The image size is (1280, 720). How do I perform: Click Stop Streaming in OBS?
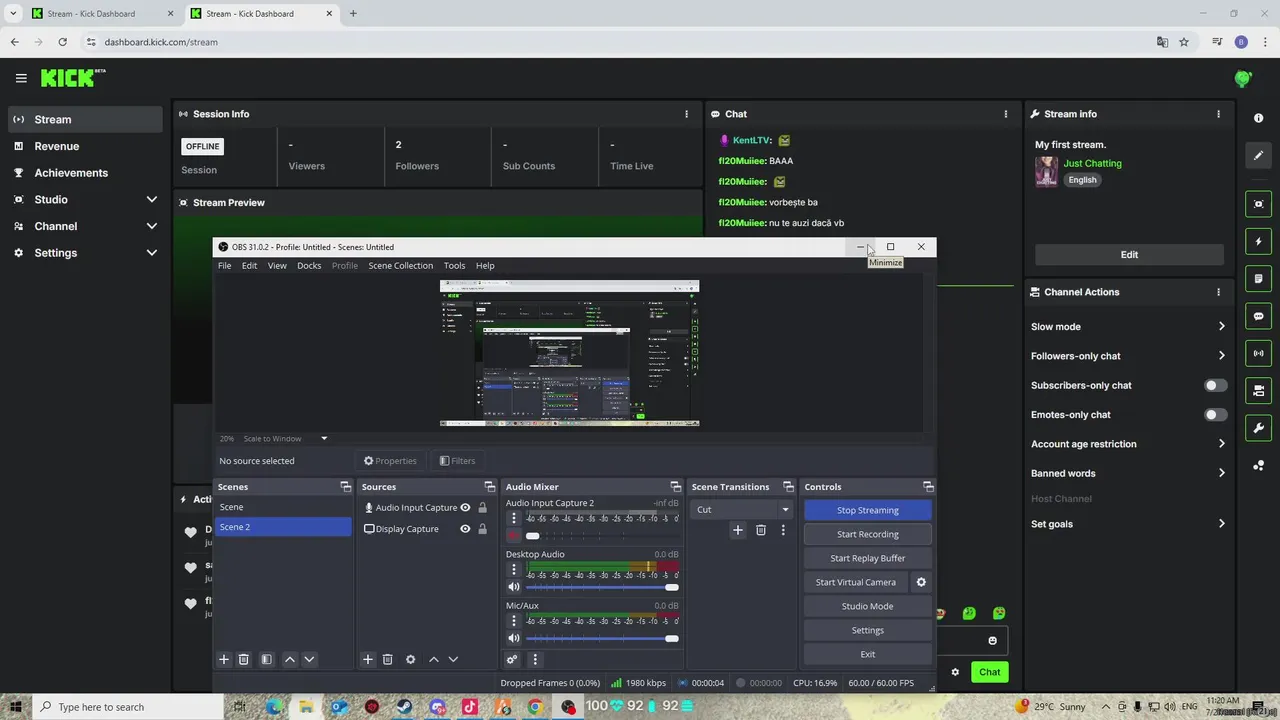(868, 510)
